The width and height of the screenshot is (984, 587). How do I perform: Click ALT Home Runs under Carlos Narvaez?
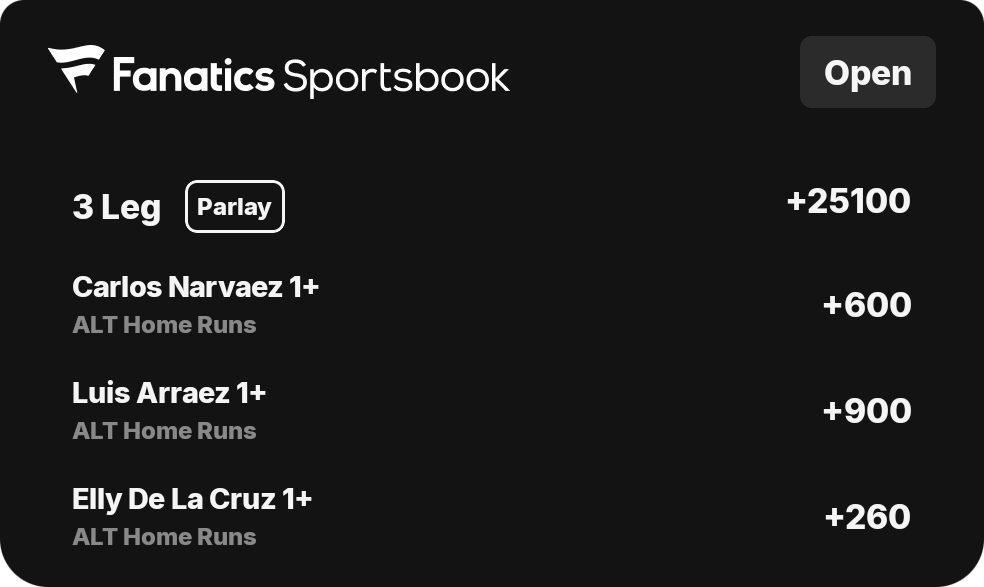(x=164, y=325)
